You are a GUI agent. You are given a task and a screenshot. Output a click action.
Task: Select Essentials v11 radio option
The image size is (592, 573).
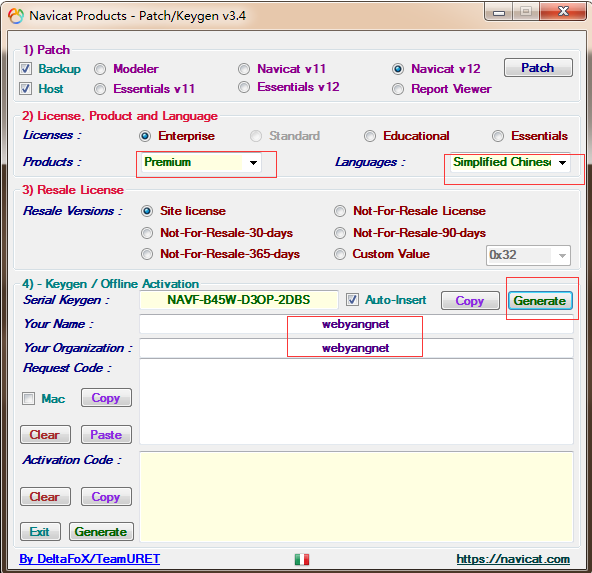[100, 89]
